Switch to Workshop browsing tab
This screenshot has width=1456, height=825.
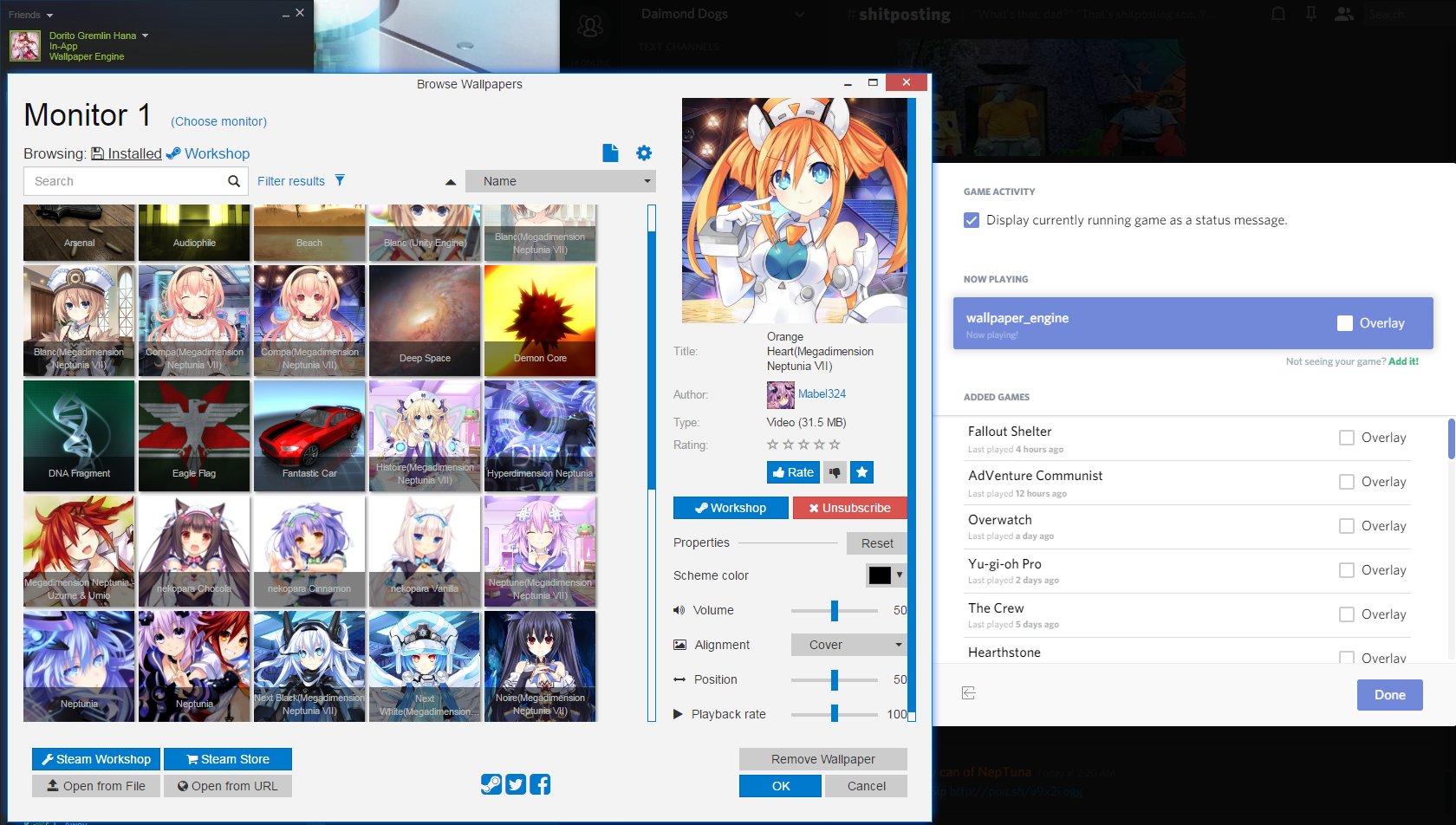coord(208,153)
